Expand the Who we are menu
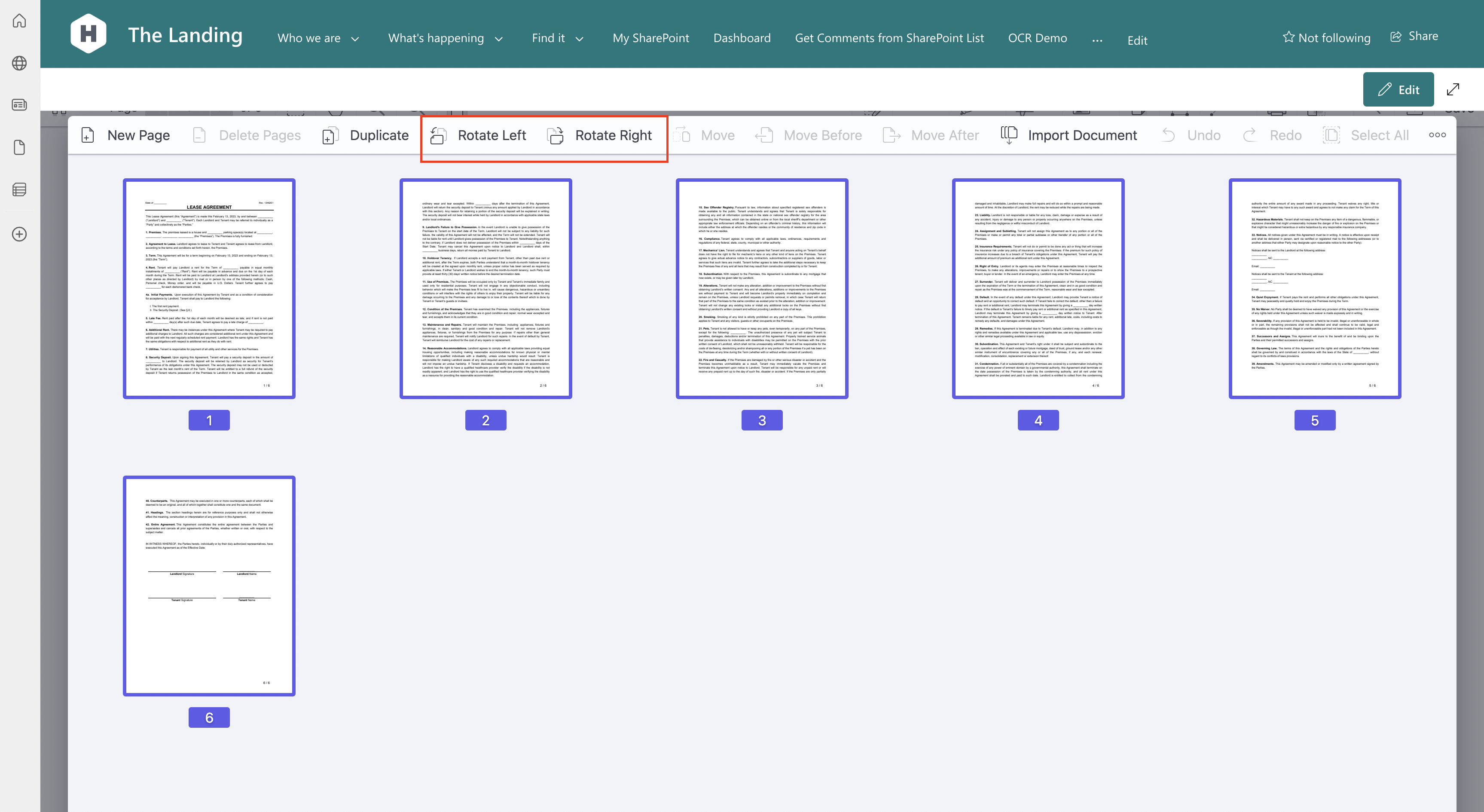The height and width of the screenshot is (812, 1484). [x=318, y=37]
